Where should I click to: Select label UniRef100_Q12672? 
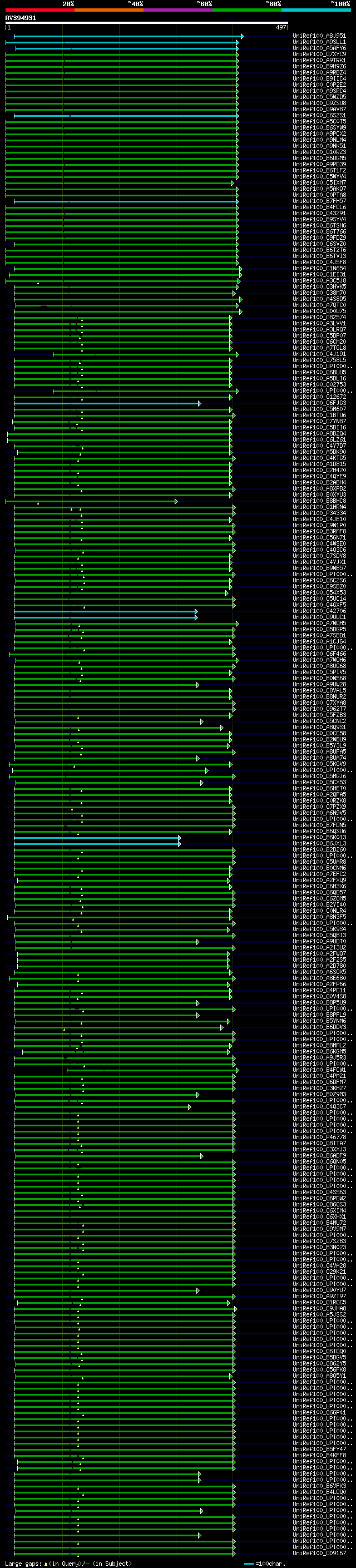tap(319, 397)
